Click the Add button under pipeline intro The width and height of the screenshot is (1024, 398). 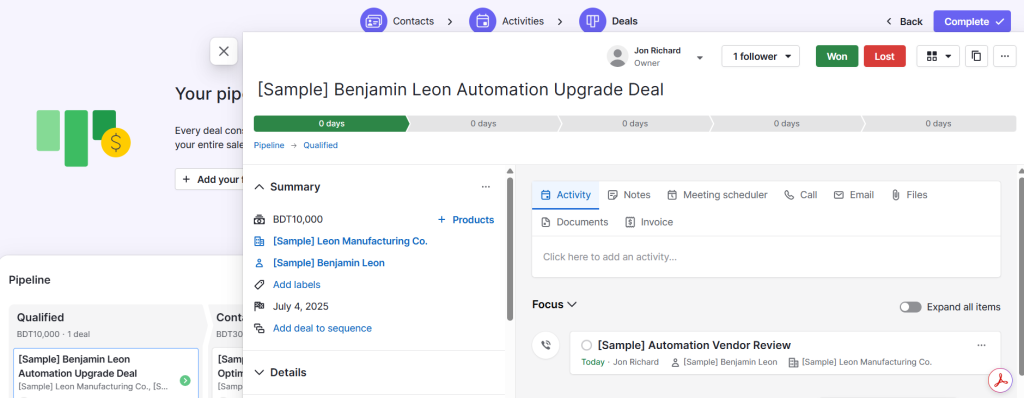pos(210,179)
